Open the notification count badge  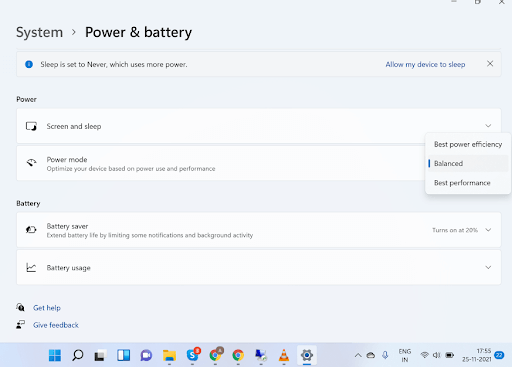pyautogui.click(x=499, y=355)
